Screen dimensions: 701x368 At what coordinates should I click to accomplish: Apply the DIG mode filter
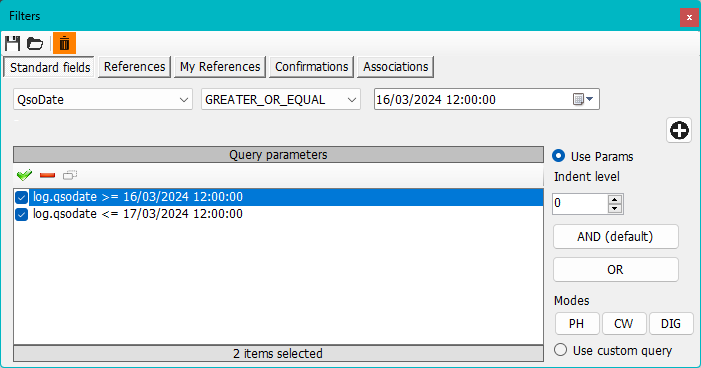click(671, 324)
